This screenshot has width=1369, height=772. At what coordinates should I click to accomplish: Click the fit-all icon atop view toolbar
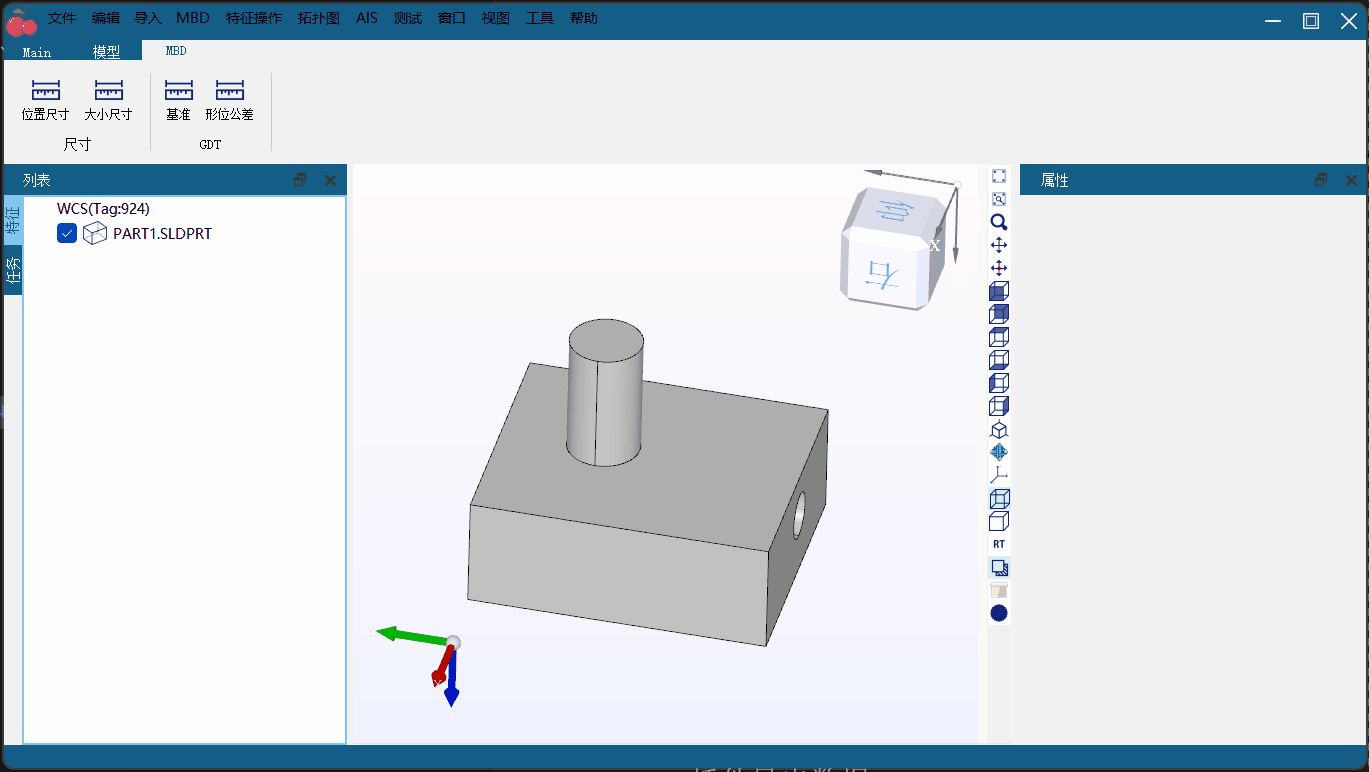[998, 176]
